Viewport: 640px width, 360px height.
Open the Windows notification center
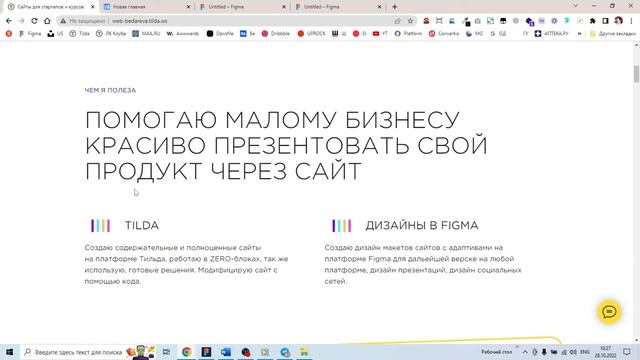pos(627,352)
